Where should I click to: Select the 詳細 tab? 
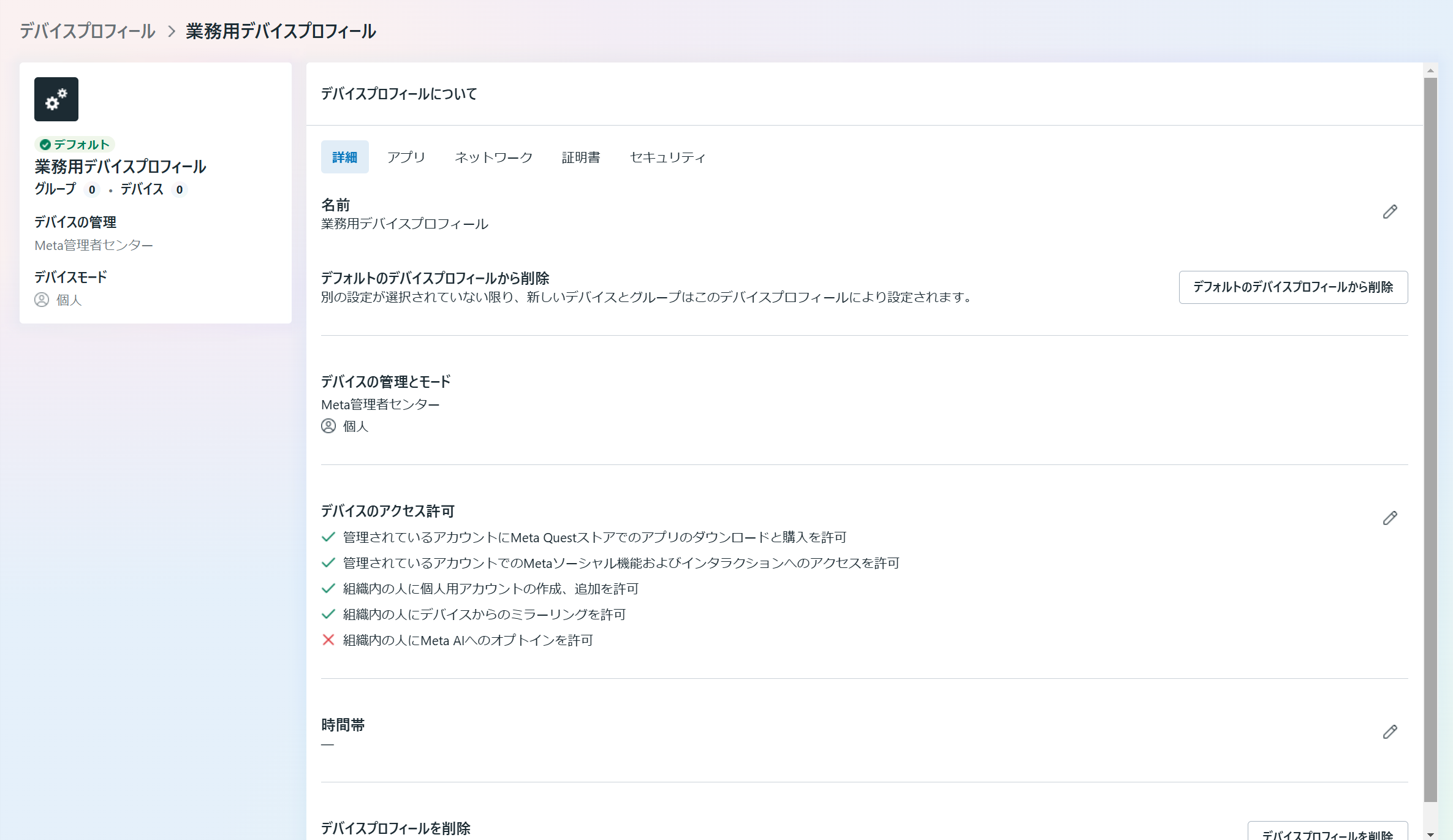344,157
